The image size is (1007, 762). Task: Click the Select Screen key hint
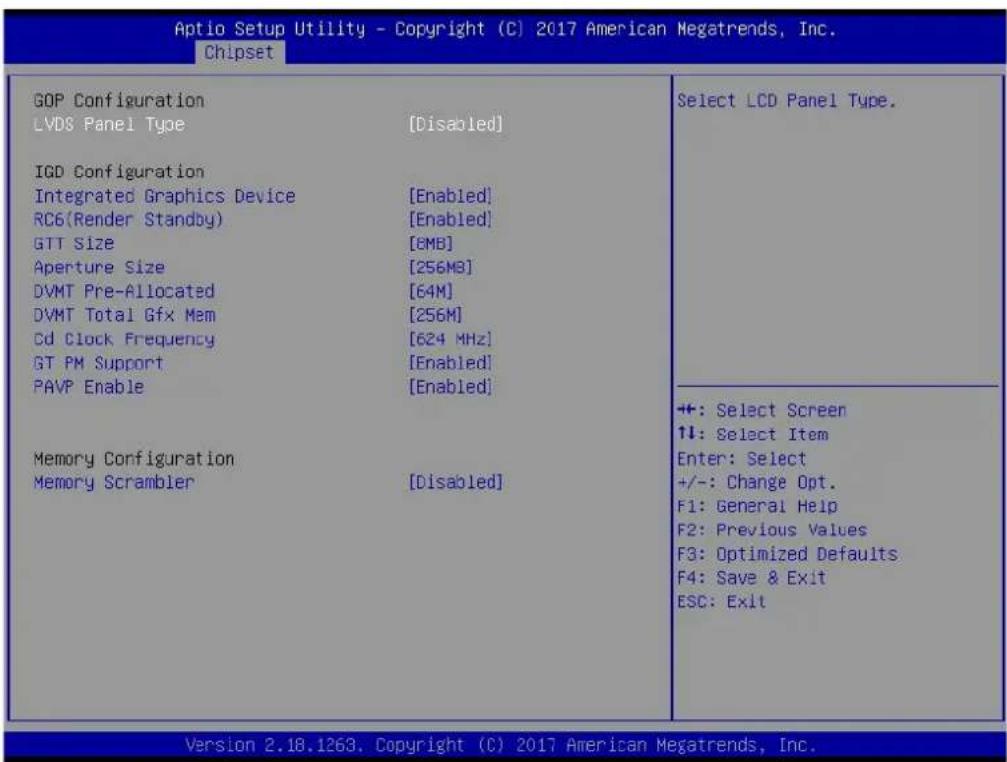pyautogui.click(x=762, y=411)
